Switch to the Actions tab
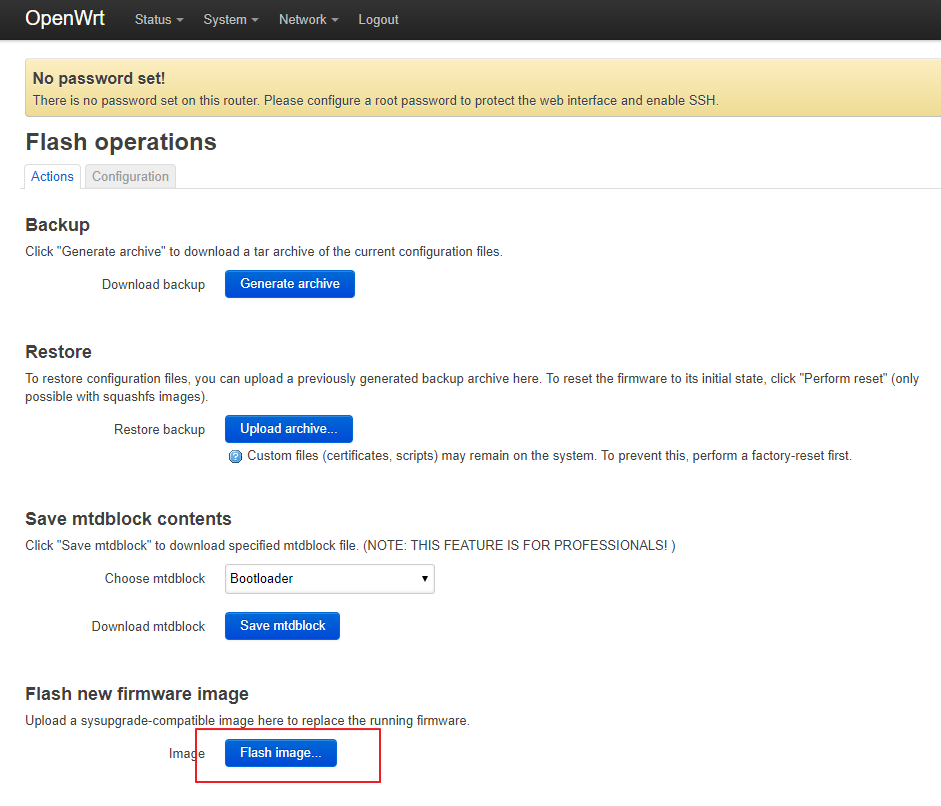 (52, 177)
